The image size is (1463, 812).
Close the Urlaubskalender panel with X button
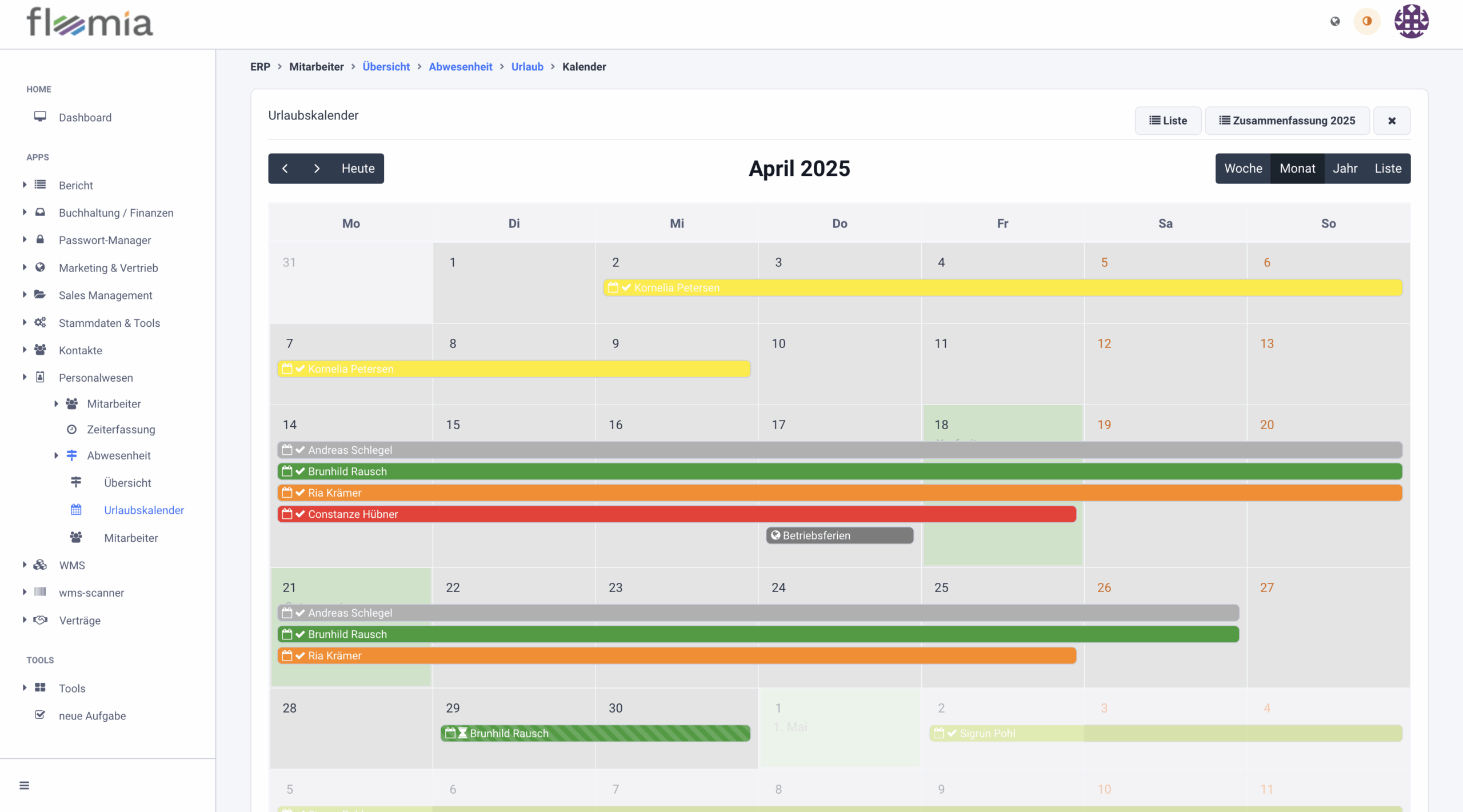coord(1392,121)
